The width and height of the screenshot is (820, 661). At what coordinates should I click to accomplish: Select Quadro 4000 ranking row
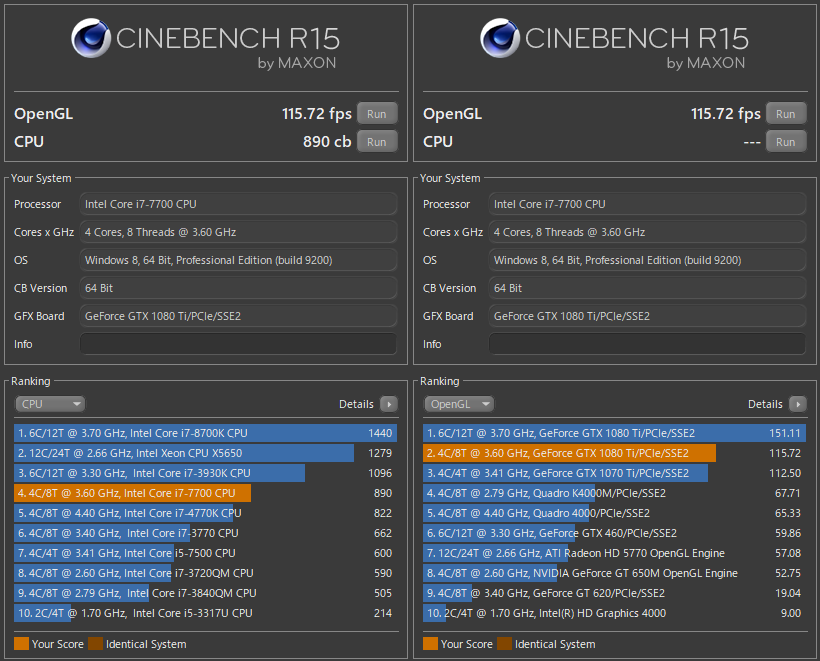point(614,513)
